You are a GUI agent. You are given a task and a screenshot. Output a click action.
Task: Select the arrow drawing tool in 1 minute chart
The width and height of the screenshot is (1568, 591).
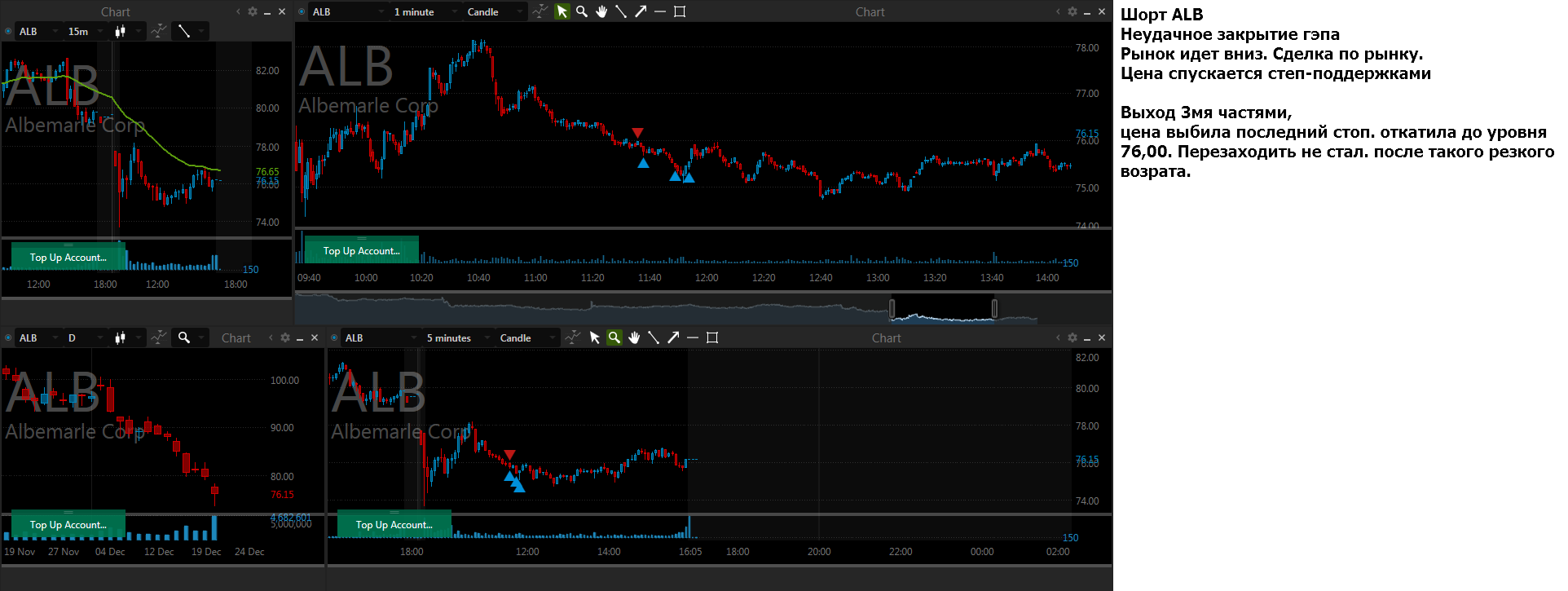click(641, 11)
